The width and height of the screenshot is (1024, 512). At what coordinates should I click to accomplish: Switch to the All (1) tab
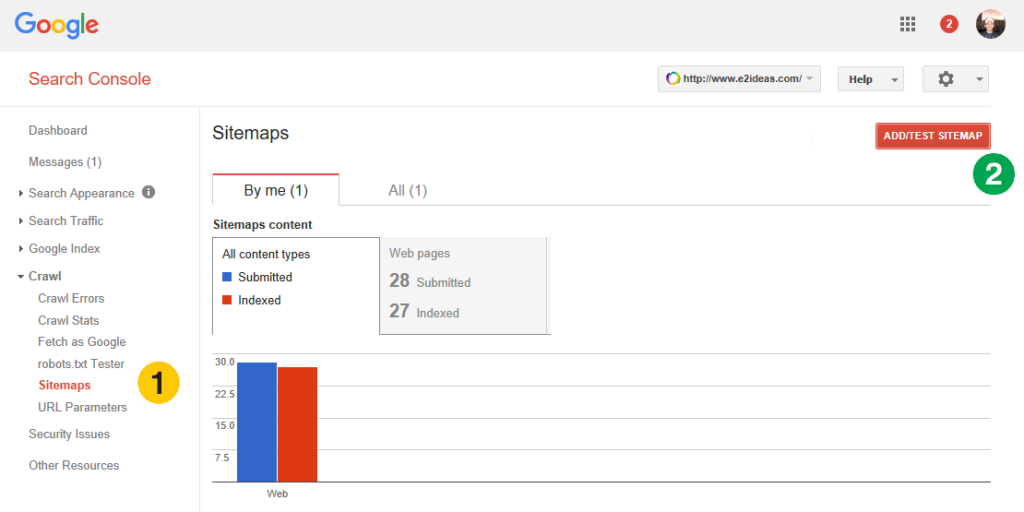[x=408, y=190]
